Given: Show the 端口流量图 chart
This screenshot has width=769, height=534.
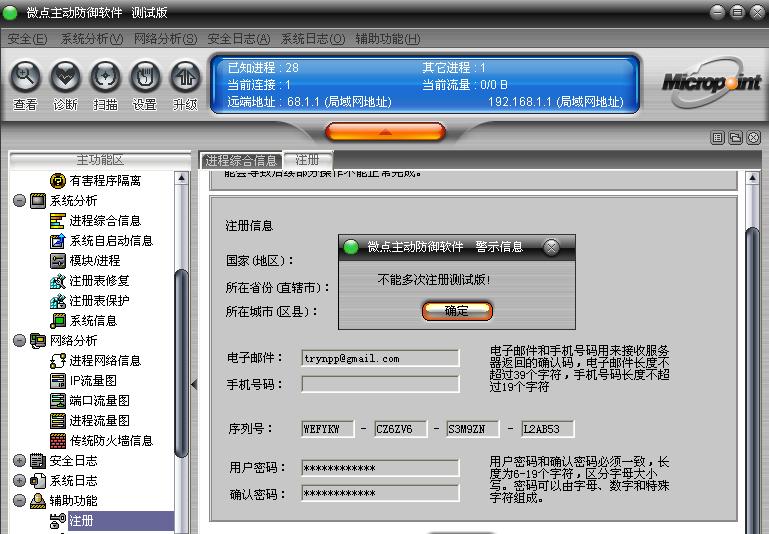Looking at the screenshot, I should coord(99,401).
